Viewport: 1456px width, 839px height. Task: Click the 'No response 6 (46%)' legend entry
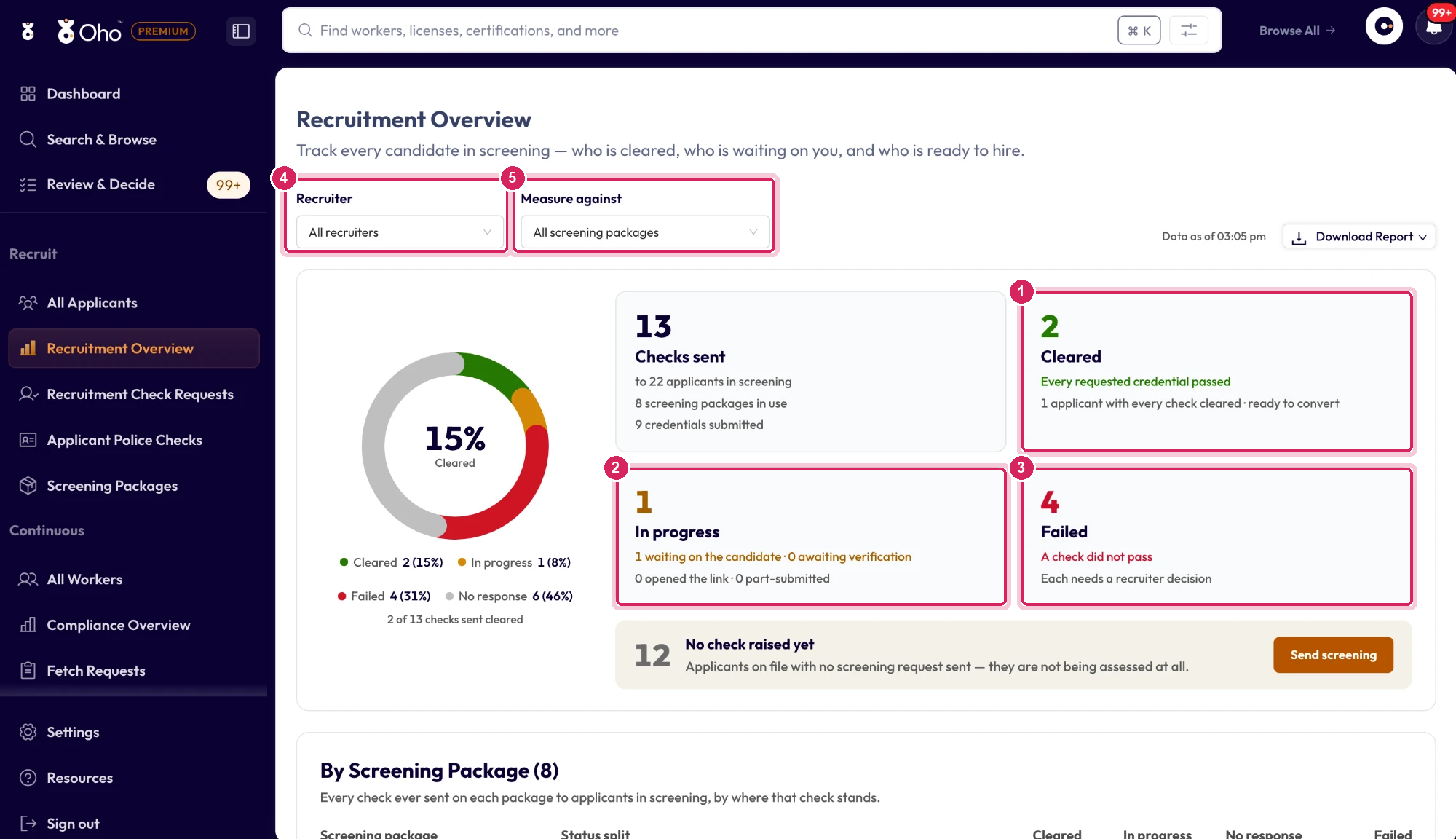509,596
